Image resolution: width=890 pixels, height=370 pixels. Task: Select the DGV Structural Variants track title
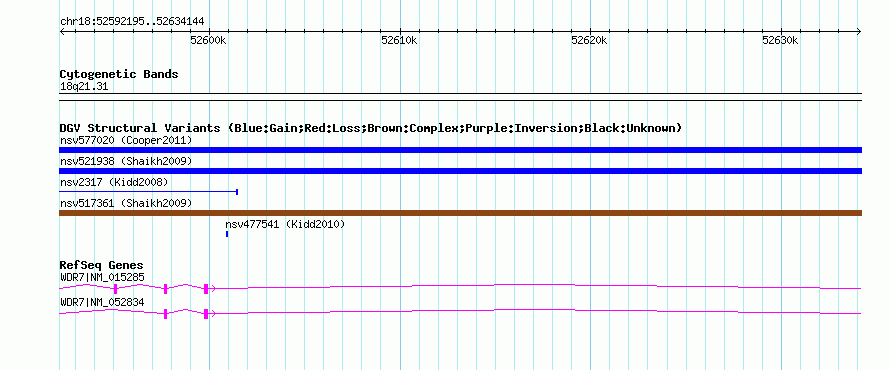(x=371, y=128)
